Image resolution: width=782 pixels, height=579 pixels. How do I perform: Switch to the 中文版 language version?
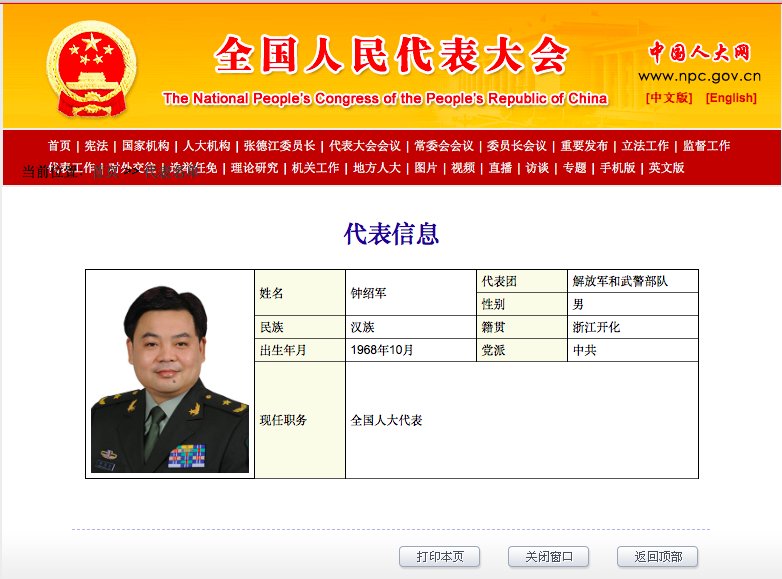click(x=669, y=98)
